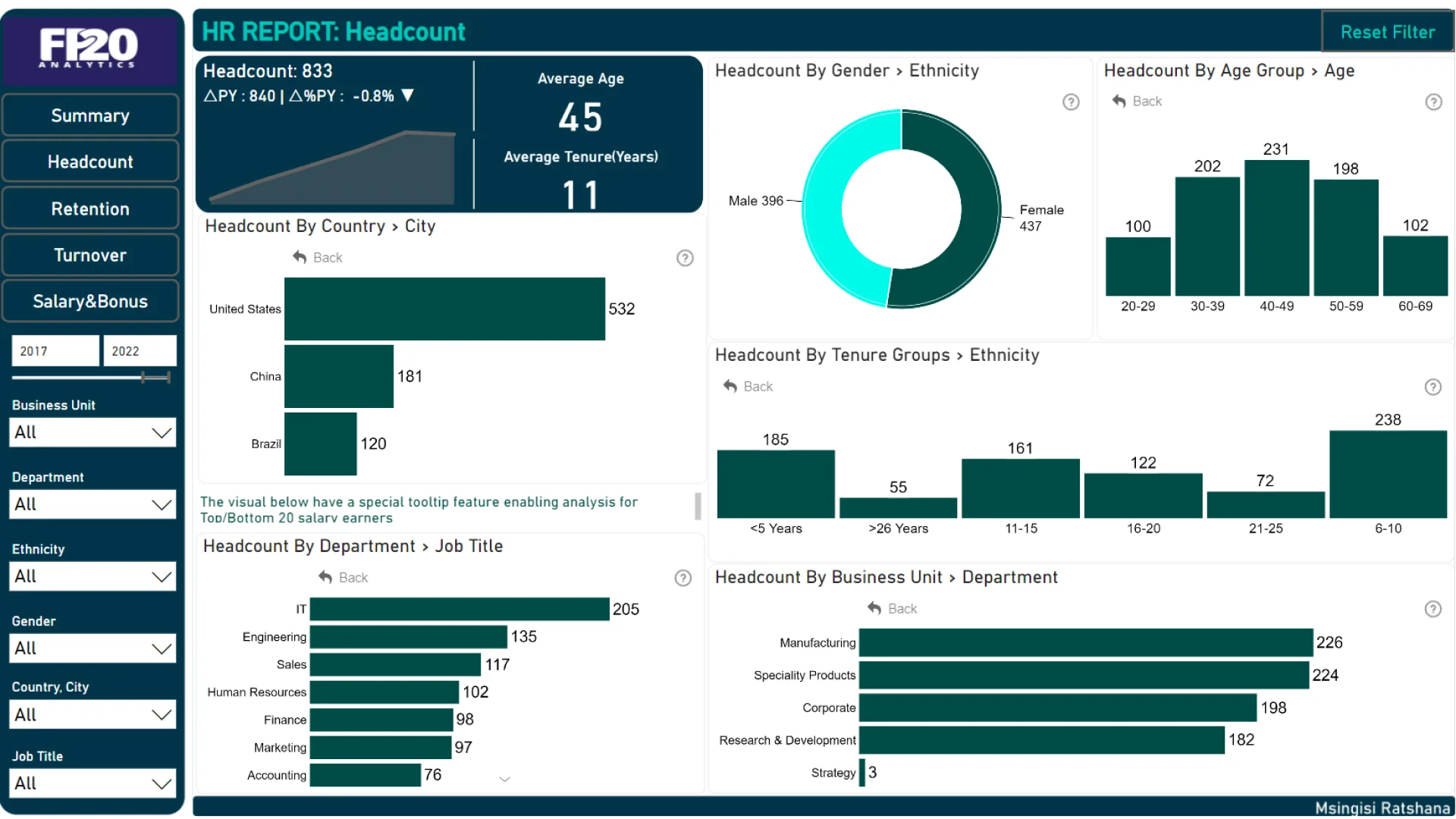Select the >26 Years tenure bar

[898, 508]
